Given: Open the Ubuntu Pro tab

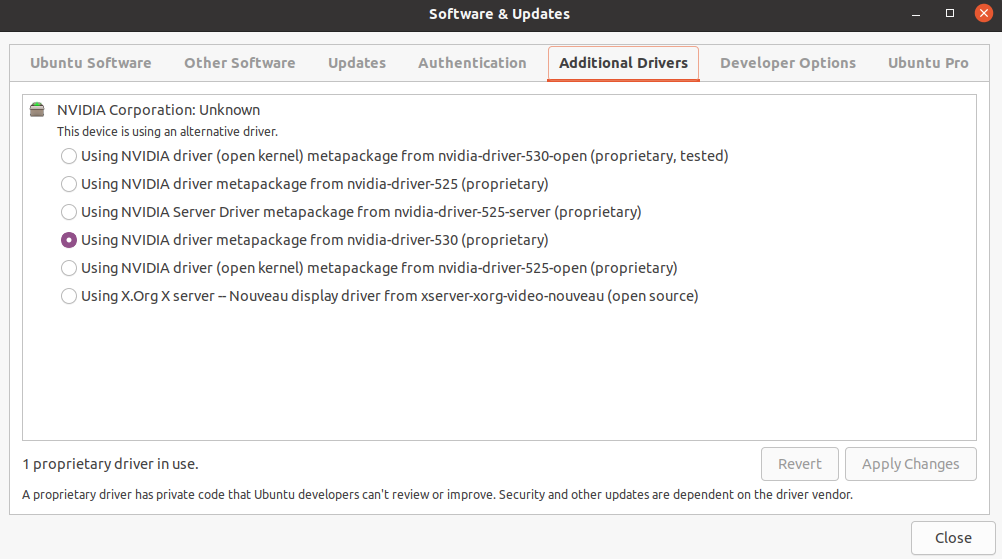Looking at the screenshot, I should (x=928, y=63).
